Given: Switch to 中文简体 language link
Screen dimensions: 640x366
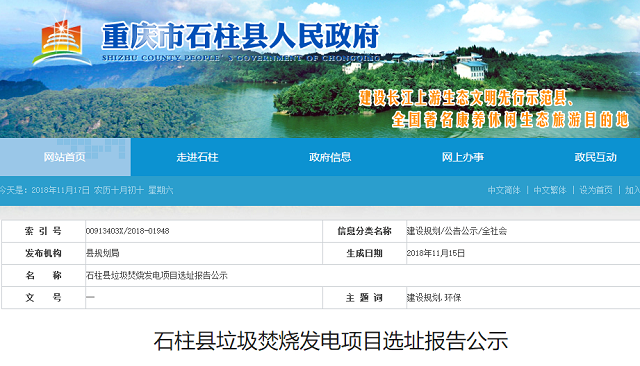Looking at the screenshot, I should point(504,190).
